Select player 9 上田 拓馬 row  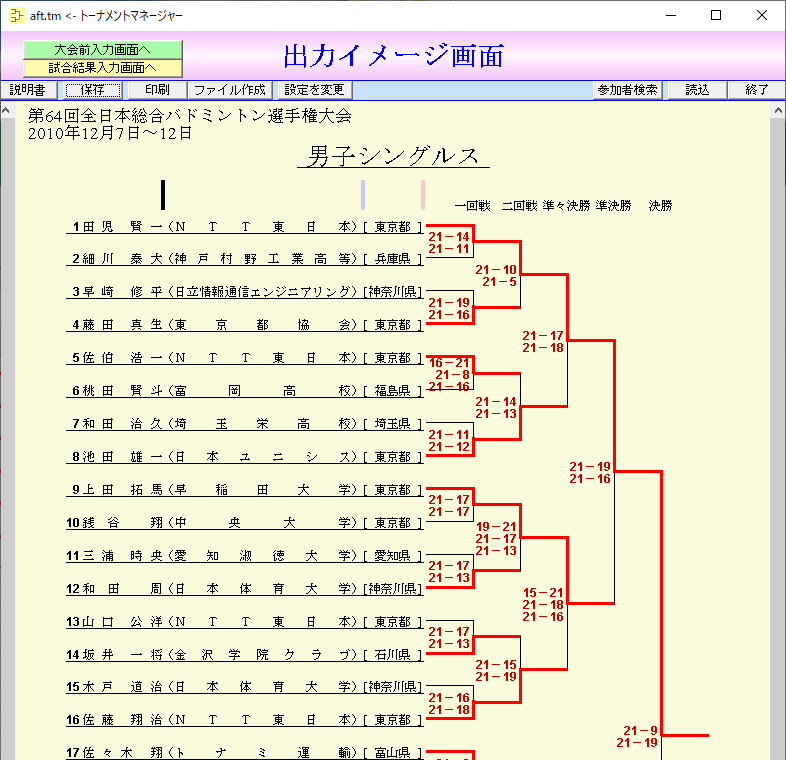click(245, 490)
